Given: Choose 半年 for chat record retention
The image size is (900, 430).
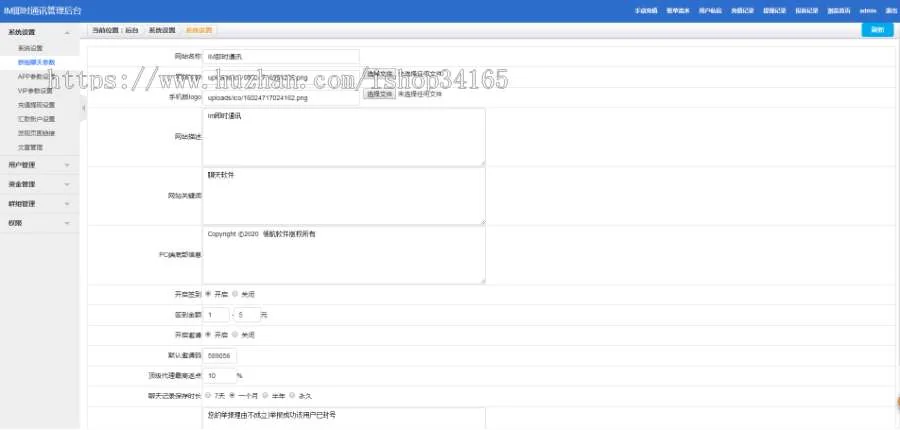Looking at the screenshot, I should coord(268,395).
